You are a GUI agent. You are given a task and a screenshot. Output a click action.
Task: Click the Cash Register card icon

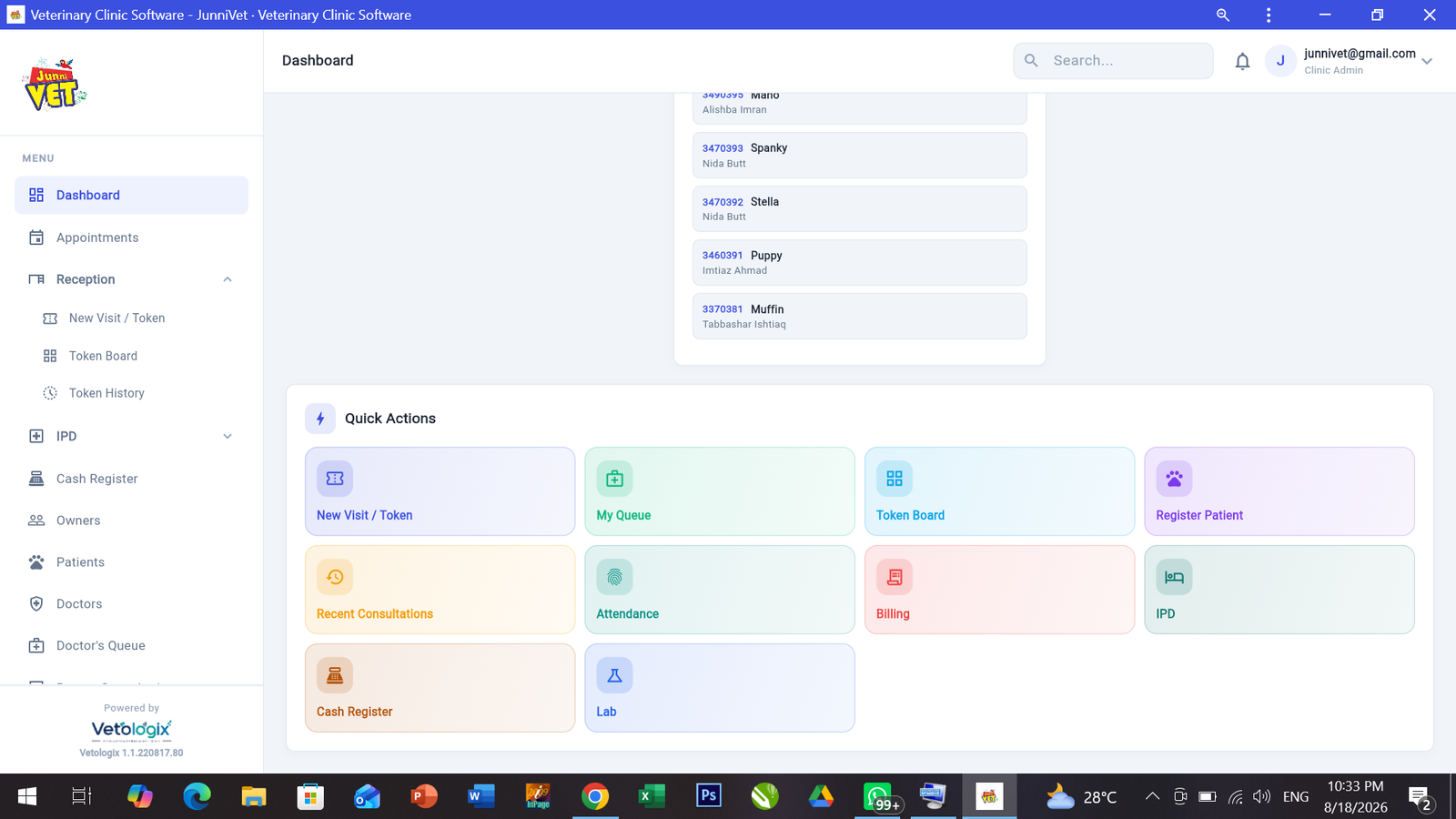[x=335, y=675]
